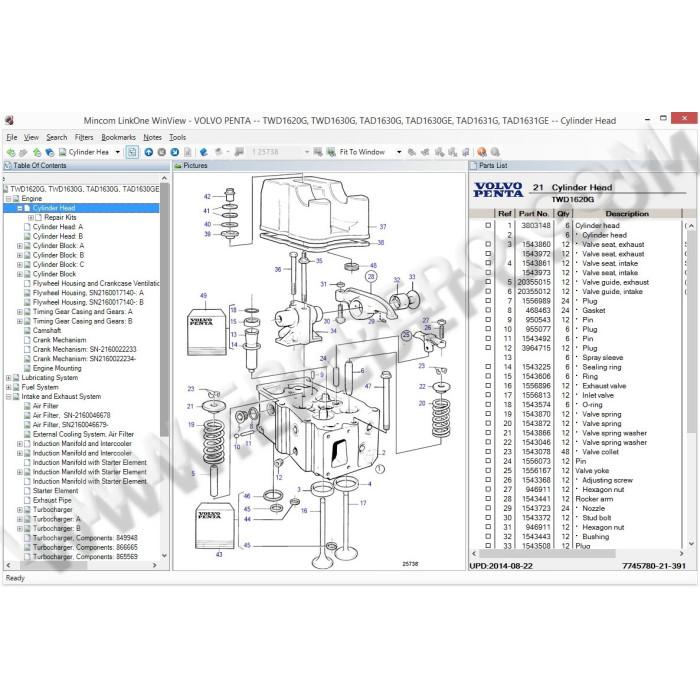Click the Volvo Penta logo in Parts List
This screenshot has height=700, width=700.
pyautogui.click(x=498, y=190)
